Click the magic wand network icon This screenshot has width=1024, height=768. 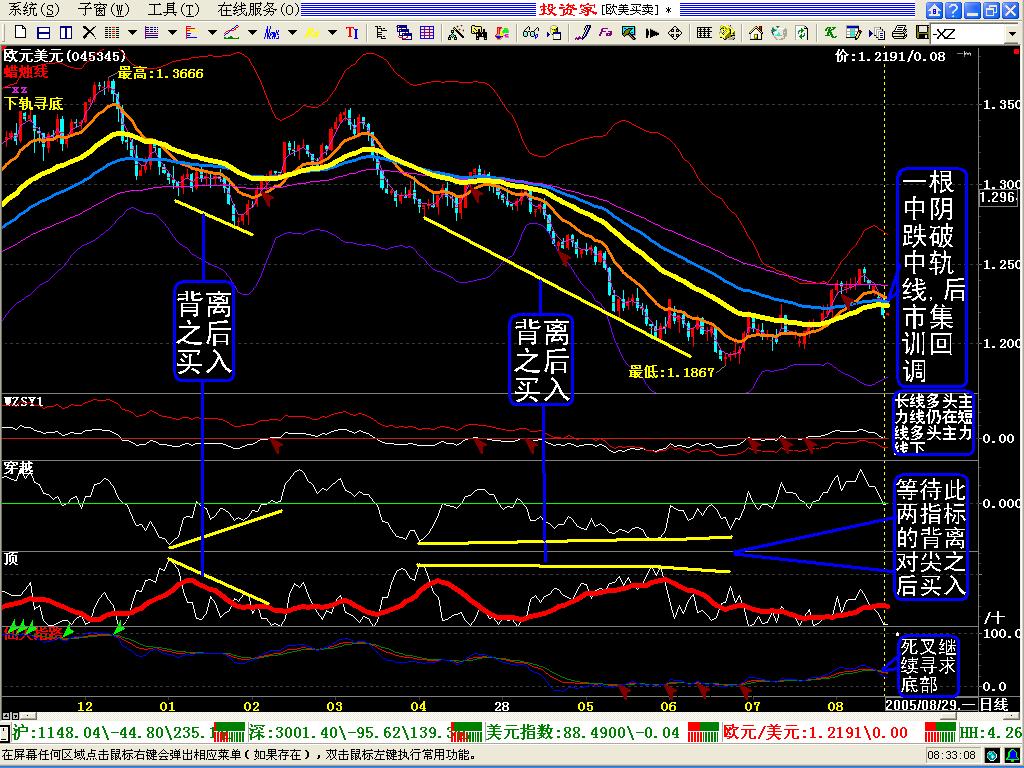coord(456,33)
